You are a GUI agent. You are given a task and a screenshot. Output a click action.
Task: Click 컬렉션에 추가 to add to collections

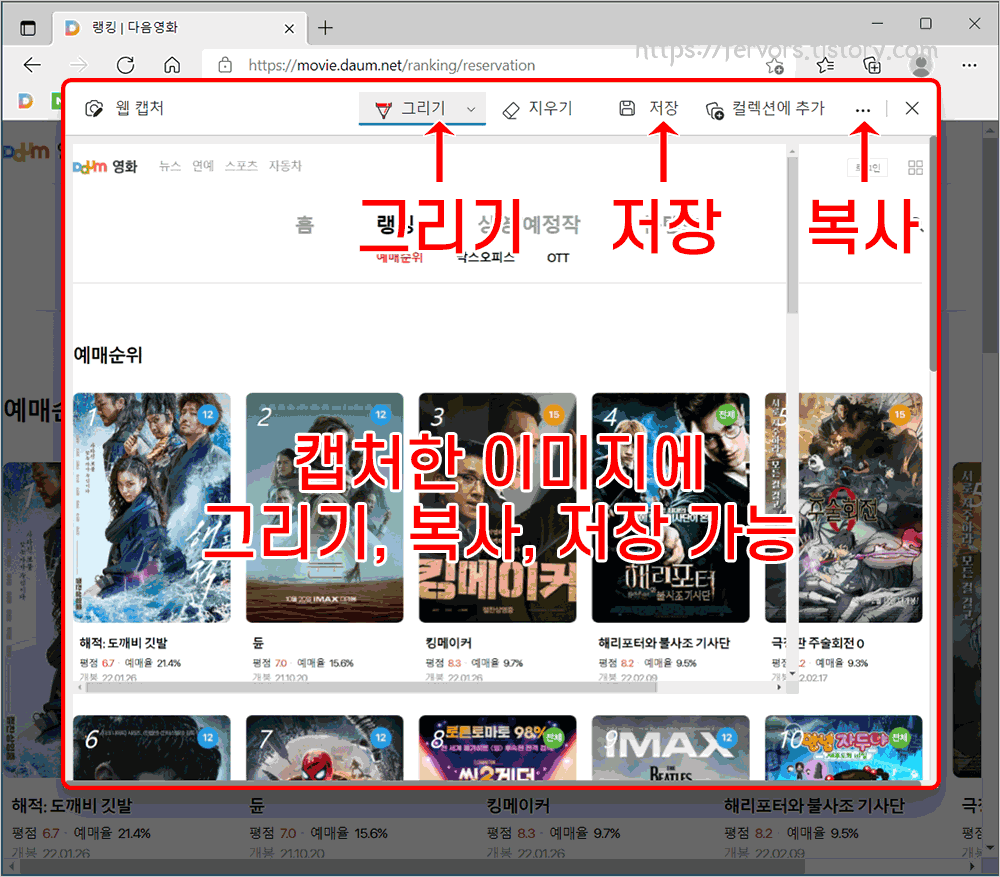[765, 108]
